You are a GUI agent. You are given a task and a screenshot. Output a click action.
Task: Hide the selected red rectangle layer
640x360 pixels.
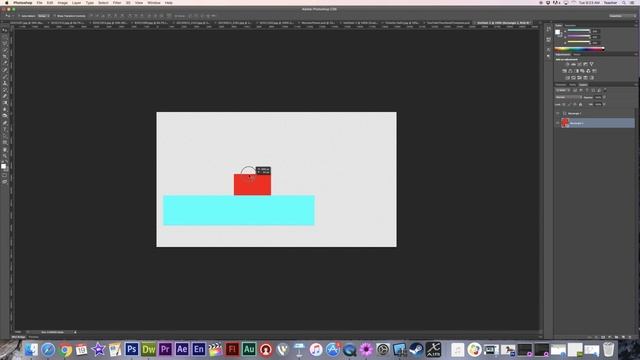pyautogui.click(x=558, y=123)
